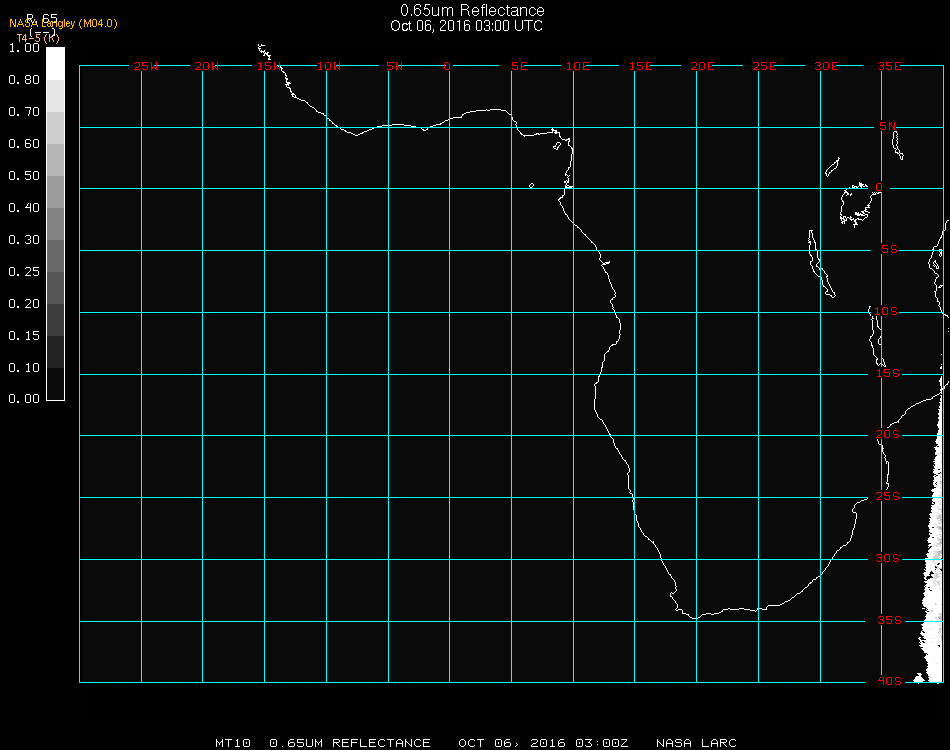Click the 'NASA Langley (M04.0)' label
950x750 pixels.
[63, 24]
